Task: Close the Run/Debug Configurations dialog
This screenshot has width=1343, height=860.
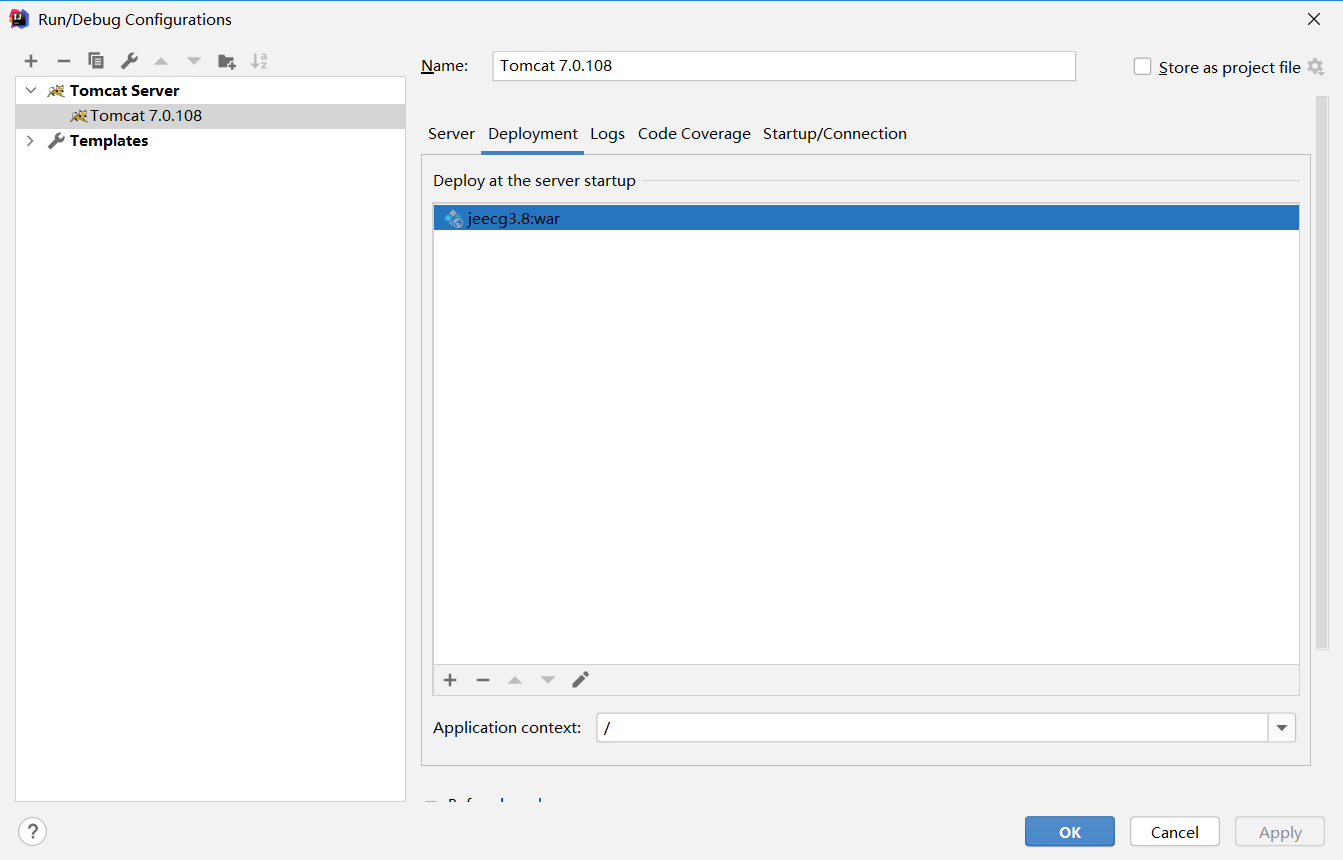Action: pyautogui.click(x=1314, y=19)
